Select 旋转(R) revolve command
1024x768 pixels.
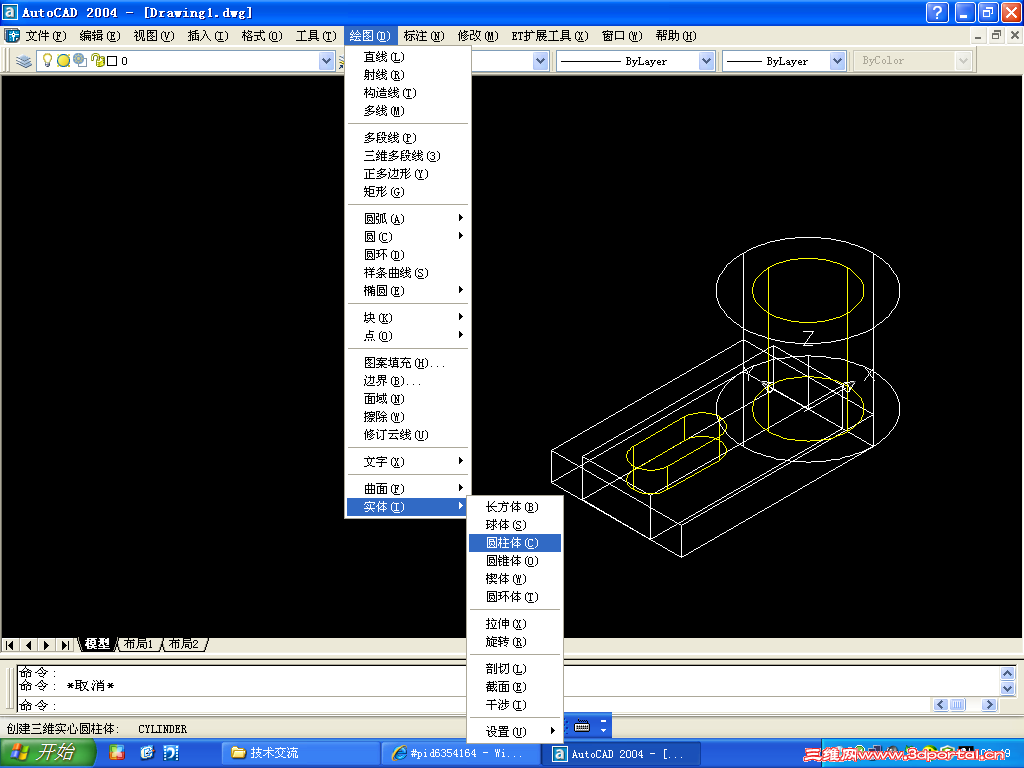[515, 642]
